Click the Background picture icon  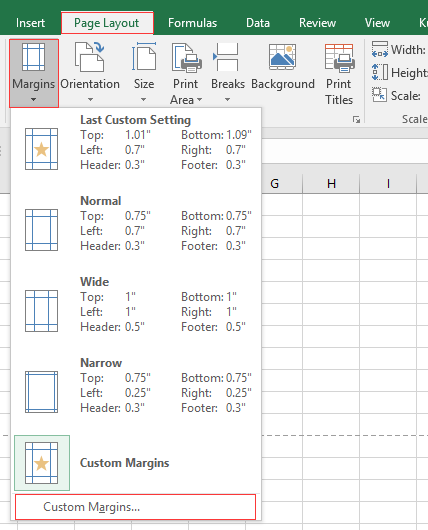pyautogui.click(x=283, y=57)
